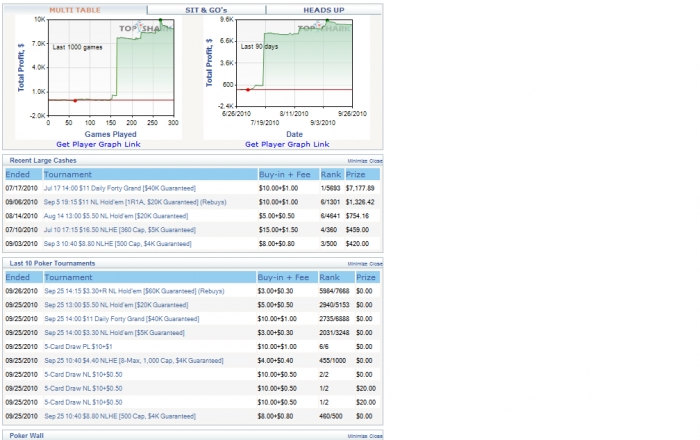Click Tournament header in Last 10 Poker Tournaments
The height and width of the screenshot is (440, 700).
(150, 277)
